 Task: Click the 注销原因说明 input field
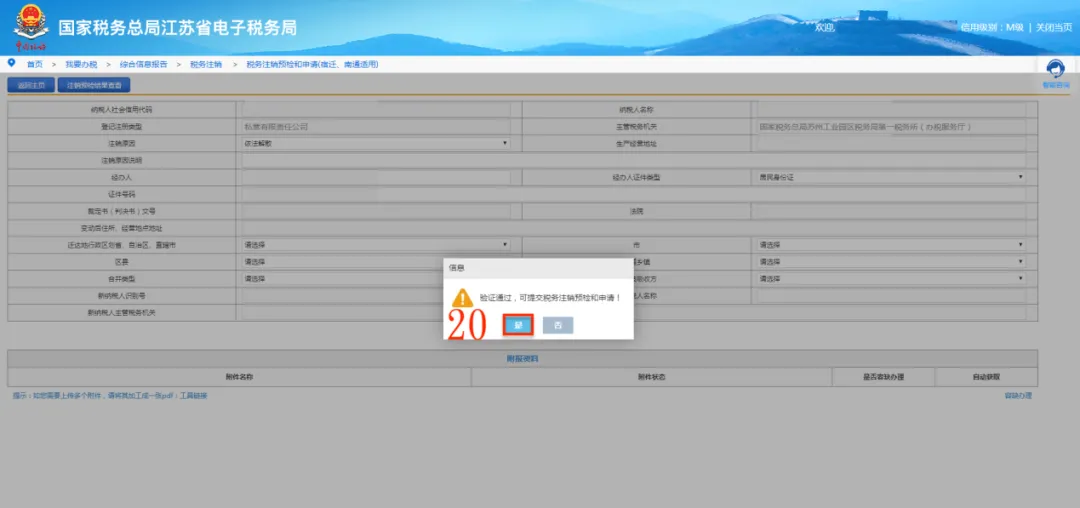point(634,160)
